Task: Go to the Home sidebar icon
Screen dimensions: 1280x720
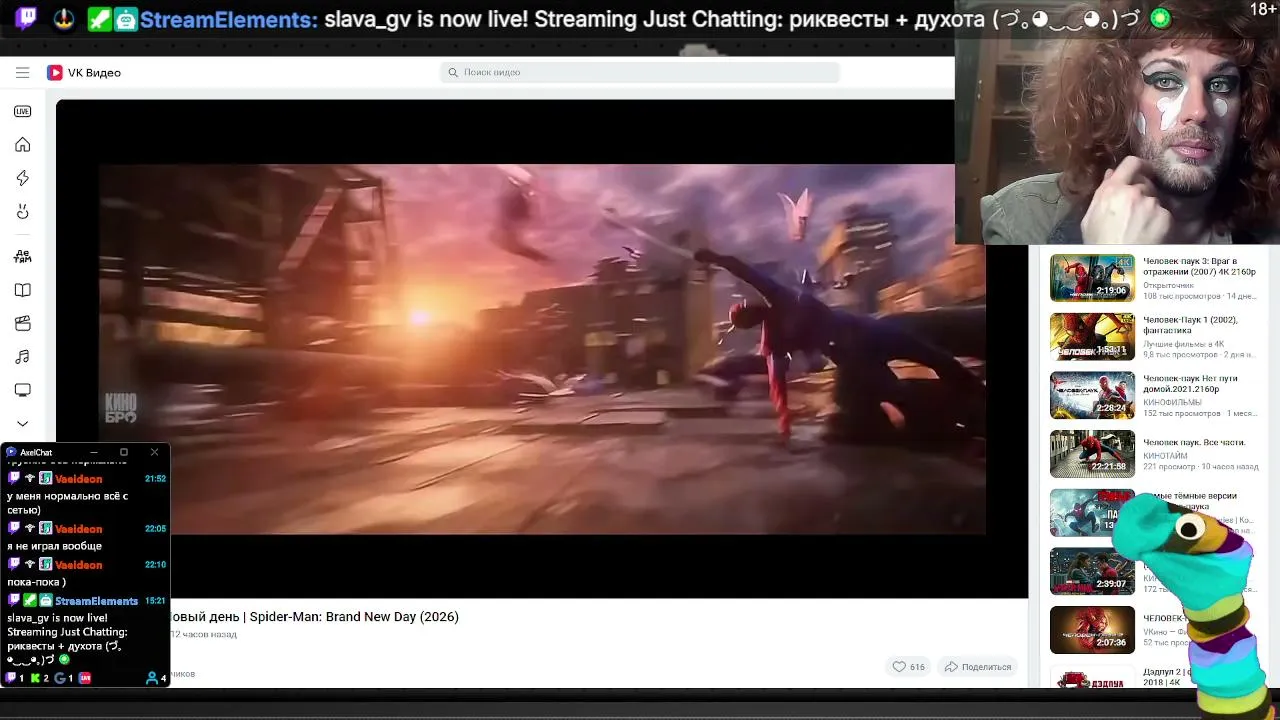Action: click(x=22, y=145)
